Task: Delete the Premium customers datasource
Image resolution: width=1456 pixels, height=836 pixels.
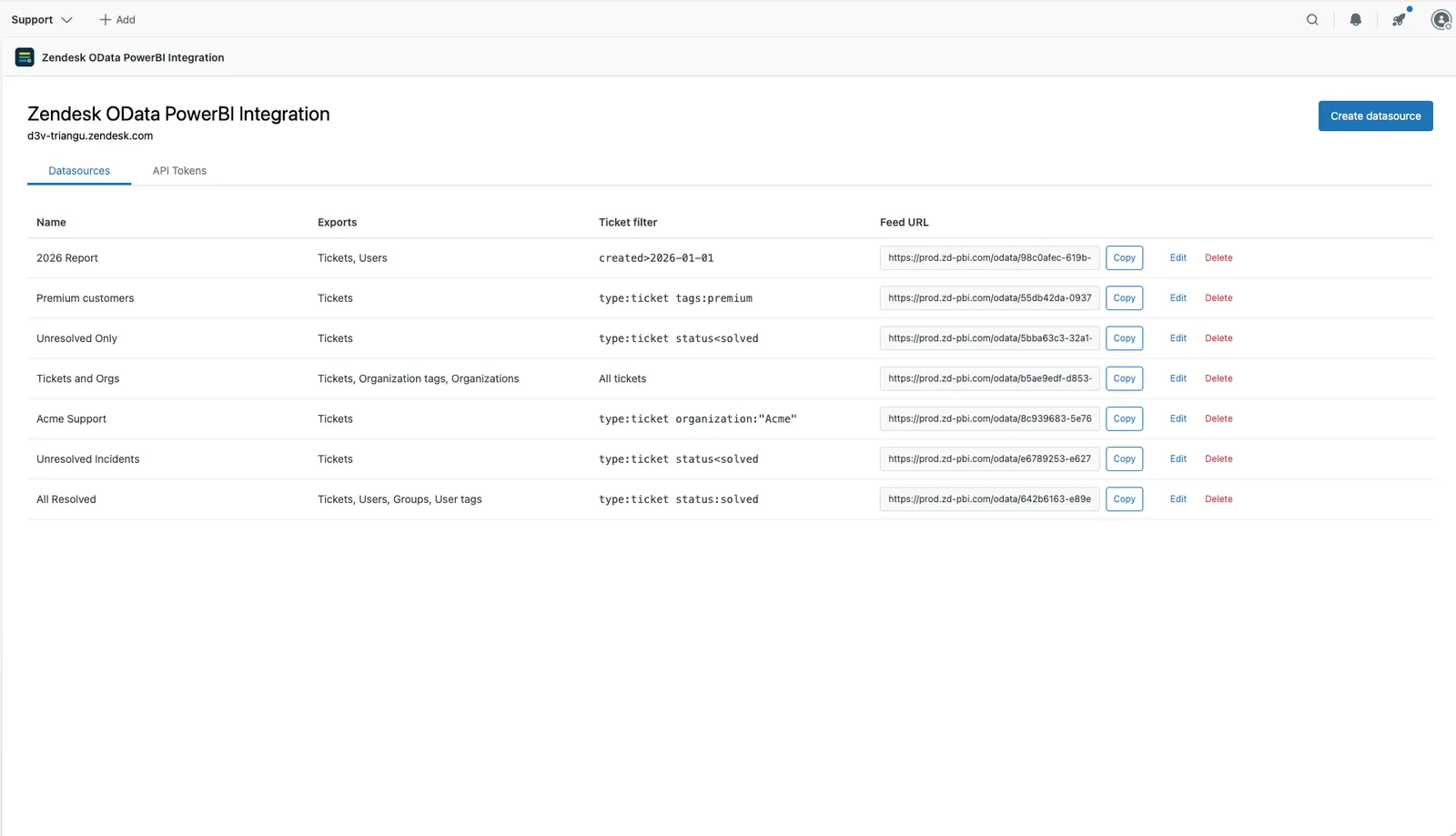Action: point(1218,298)
